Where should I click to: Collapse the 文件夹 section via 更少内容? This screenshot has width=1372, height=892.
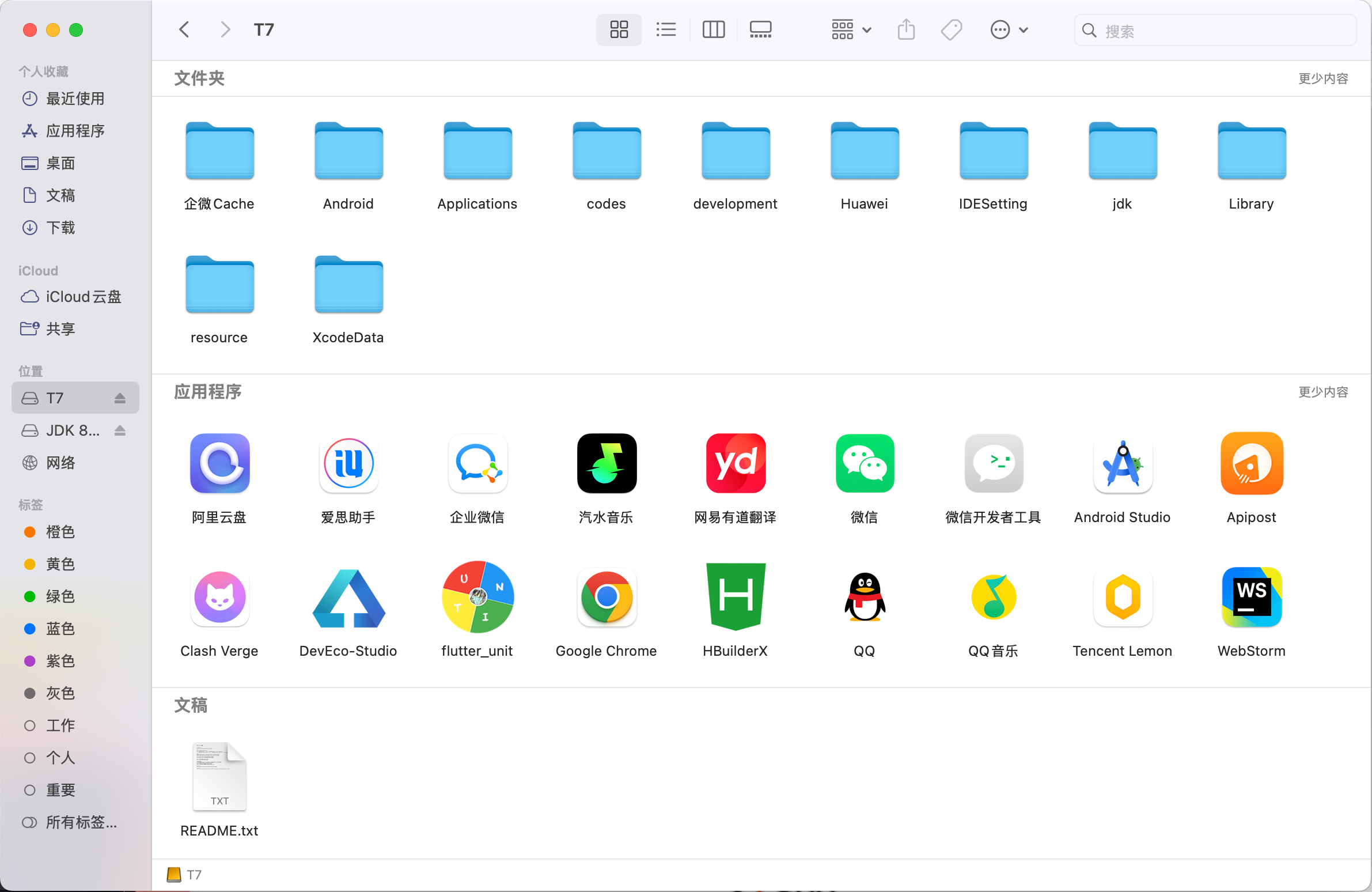(x=1322, y=78)
